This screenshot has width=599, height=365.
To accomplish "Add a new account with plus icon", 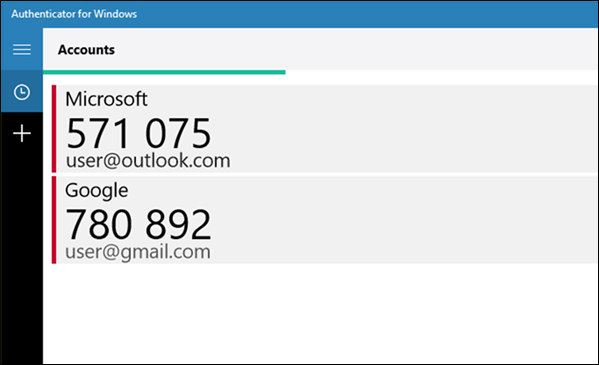I will (22, 133).
